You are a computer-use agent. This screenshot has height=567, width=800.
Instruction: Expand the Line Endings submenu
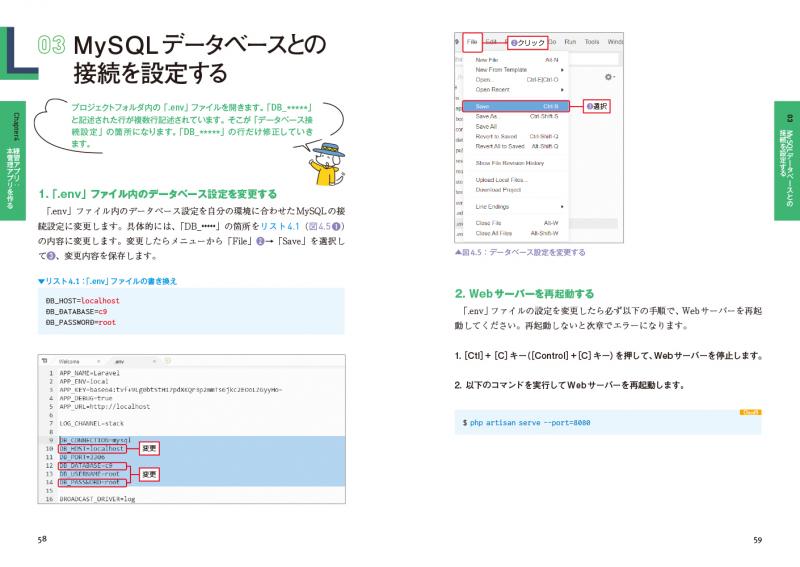coord(516,206)
